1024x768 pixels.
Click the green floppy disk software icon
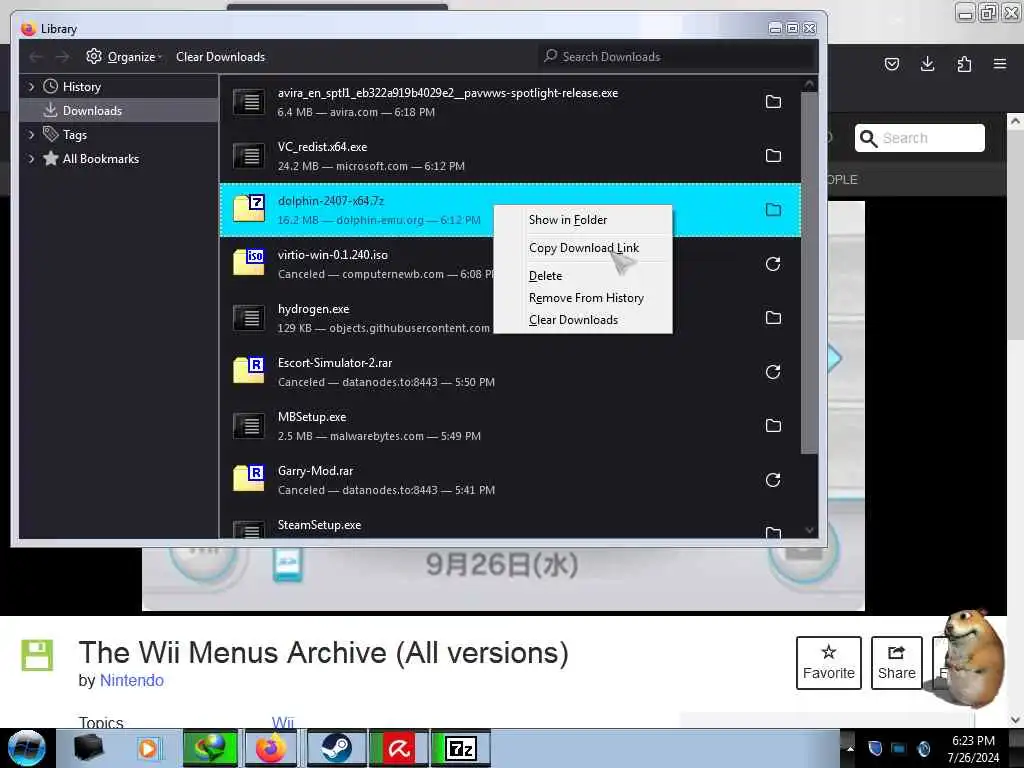[37, 656]
